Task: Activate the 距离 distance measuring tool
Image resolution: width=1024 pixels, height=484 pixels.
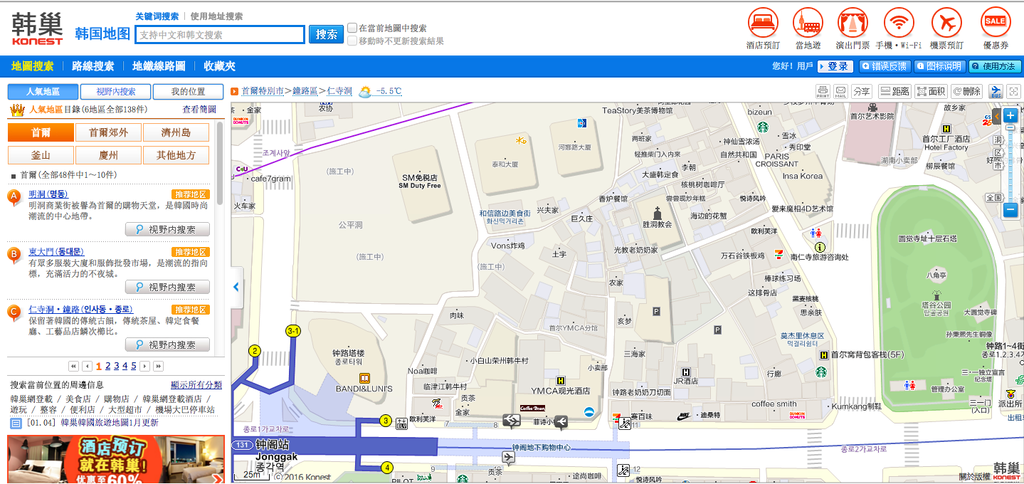Action: point(894,91)
